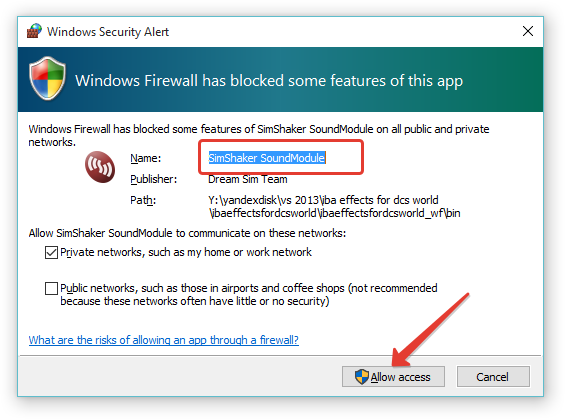The height and width of the screenshot is (419, 565).
Task: Uncheck the Private networks checkbox
Action: tap(51, 253)
